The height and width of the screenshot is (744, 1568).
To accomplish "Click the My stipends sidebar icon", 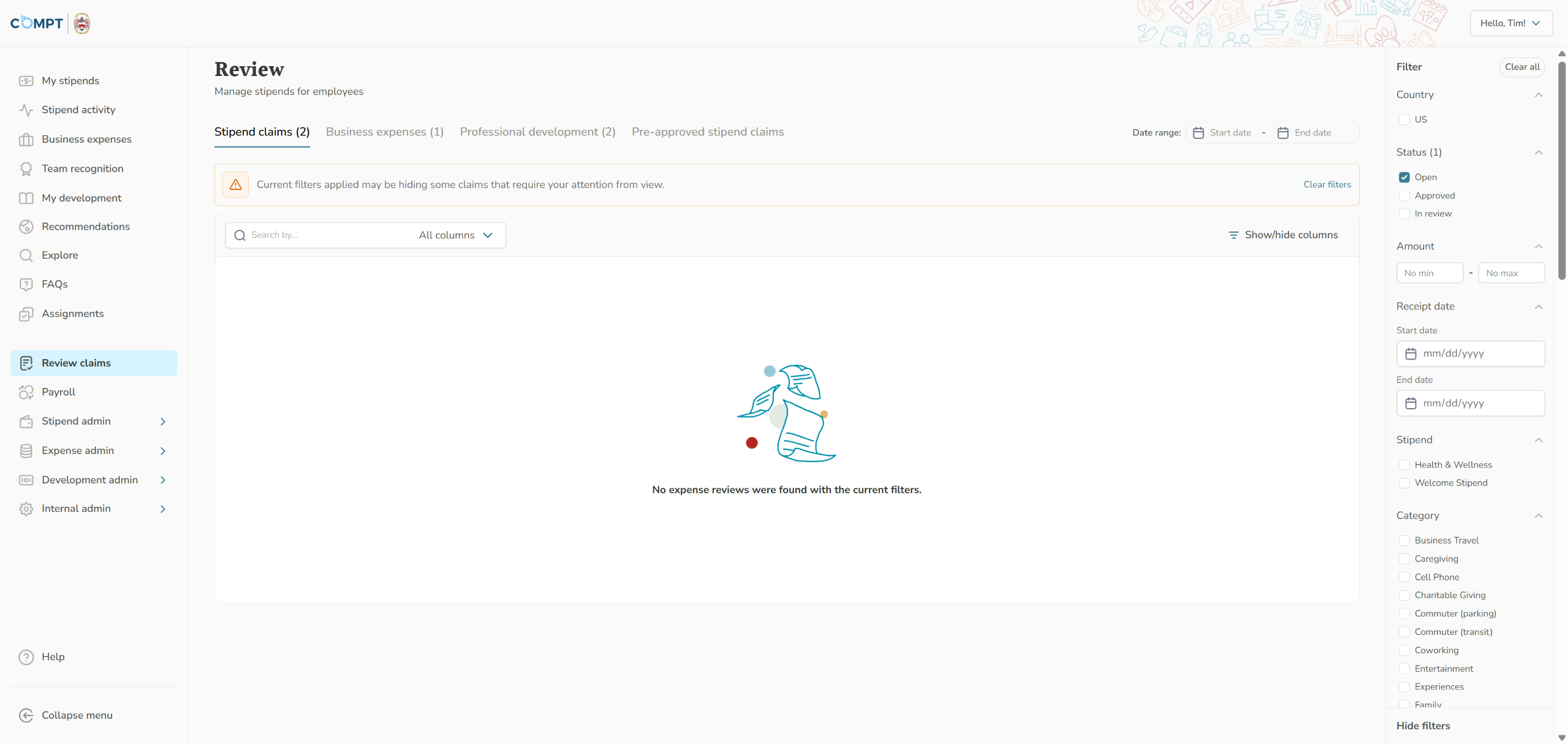I will (x=26, y=81).
